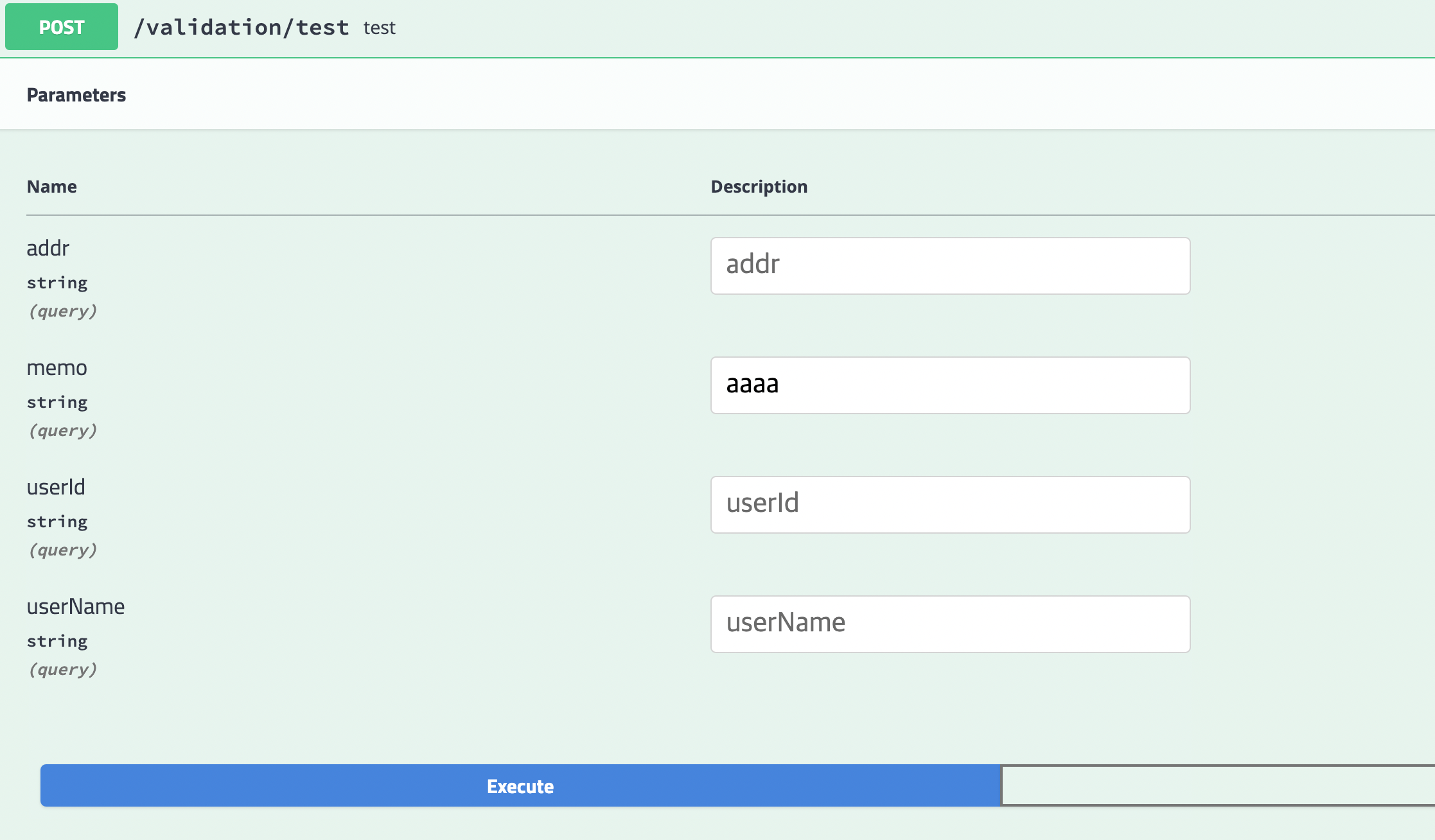The width and height of the screenshot is (1435, 840).
Task: Click the userName parameter name label
Action: [x=76, y=606]
